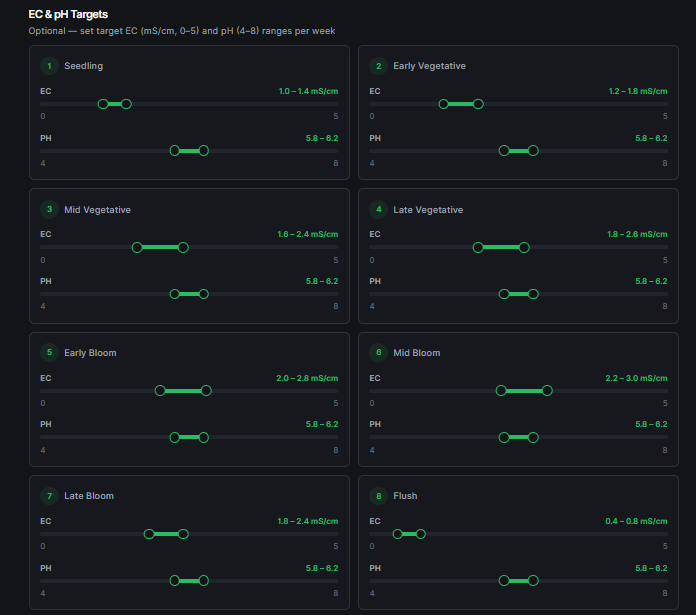
Task: Click Early Vegetative PH upper handle
Action: (x=533, y=151)
